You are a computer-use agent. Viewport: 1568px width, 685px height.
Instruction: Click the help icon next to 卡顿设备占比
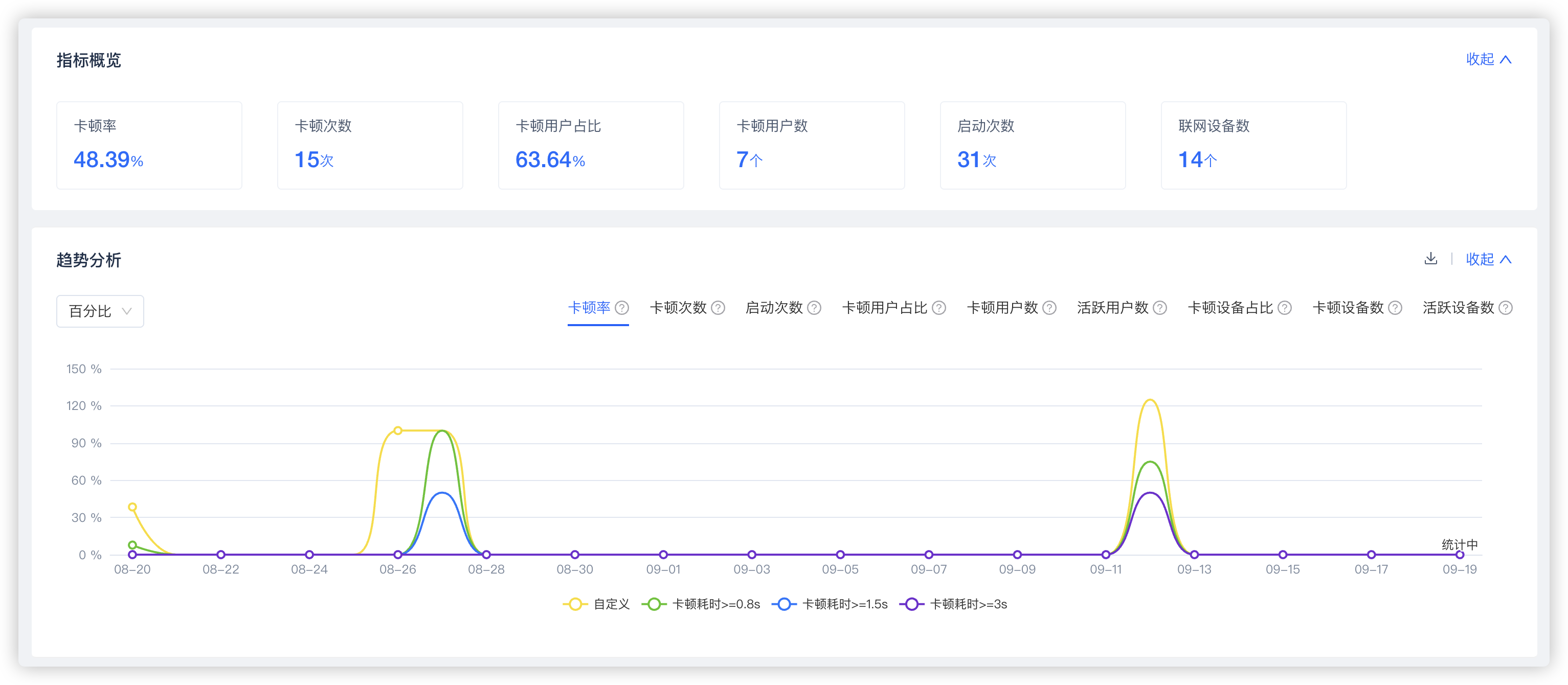click(1284, 308)
